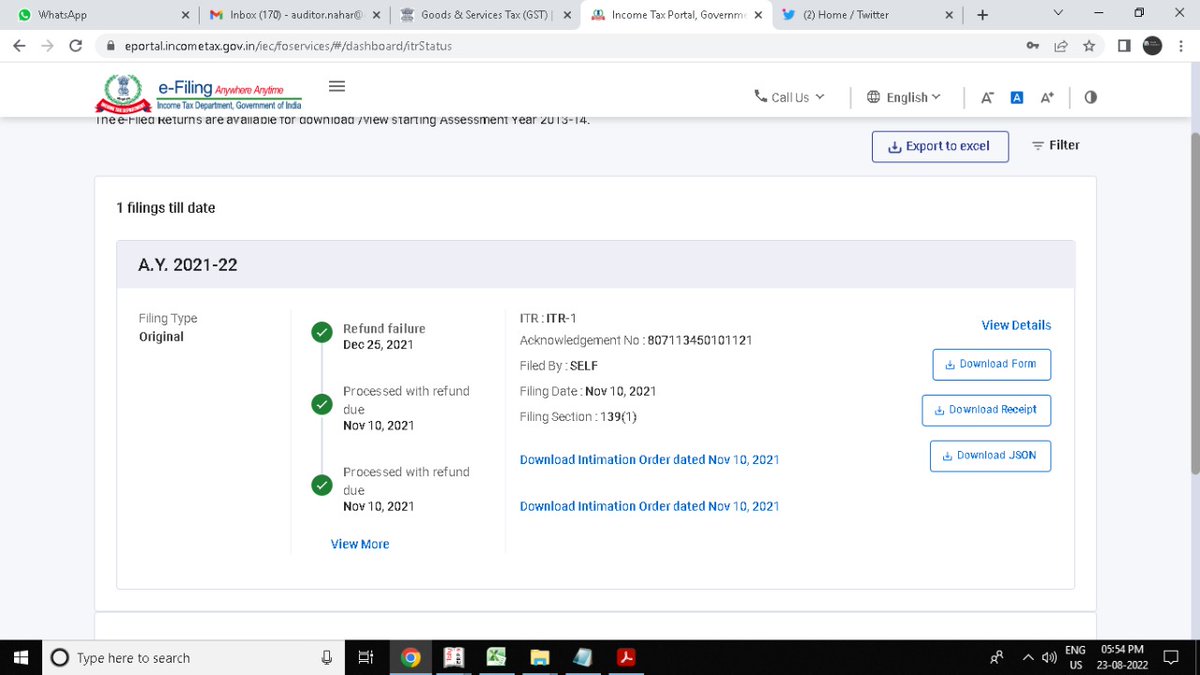Go back to the previous page
Screen dimensions: 1200x675
coord(19,46)
